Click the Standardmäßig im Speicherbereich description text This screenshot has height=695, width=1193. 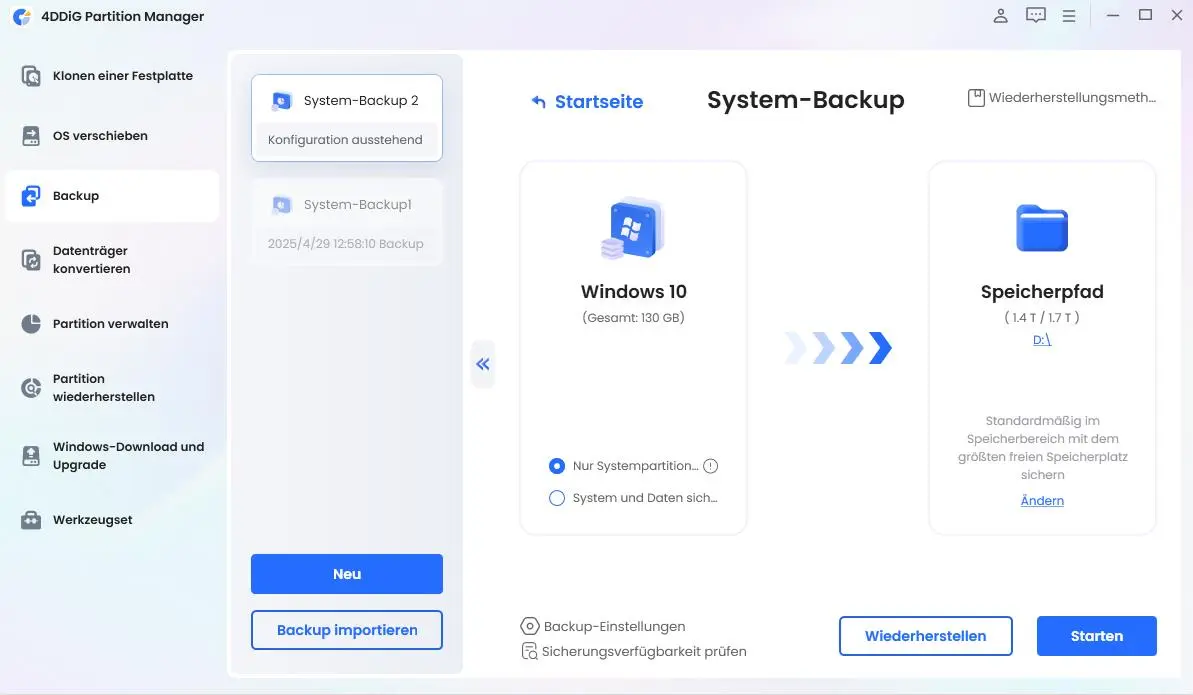1042,448
